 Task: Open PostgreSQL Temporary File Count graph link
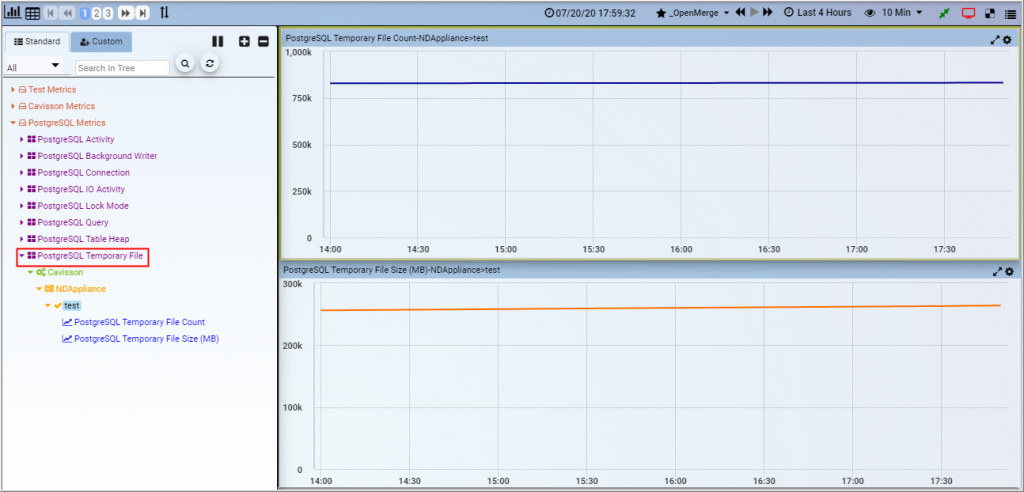(140, 322)
